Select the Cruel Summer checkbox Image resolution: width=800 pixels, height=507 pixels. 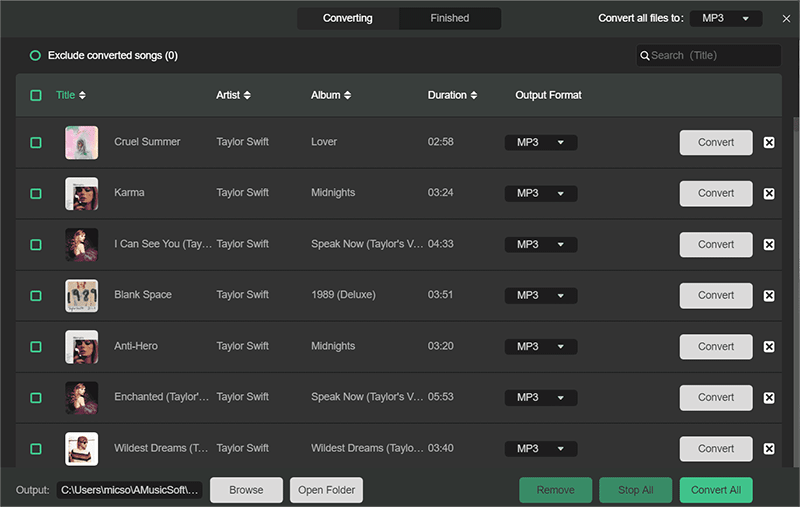pyautogui.click(x=36, y=142)
